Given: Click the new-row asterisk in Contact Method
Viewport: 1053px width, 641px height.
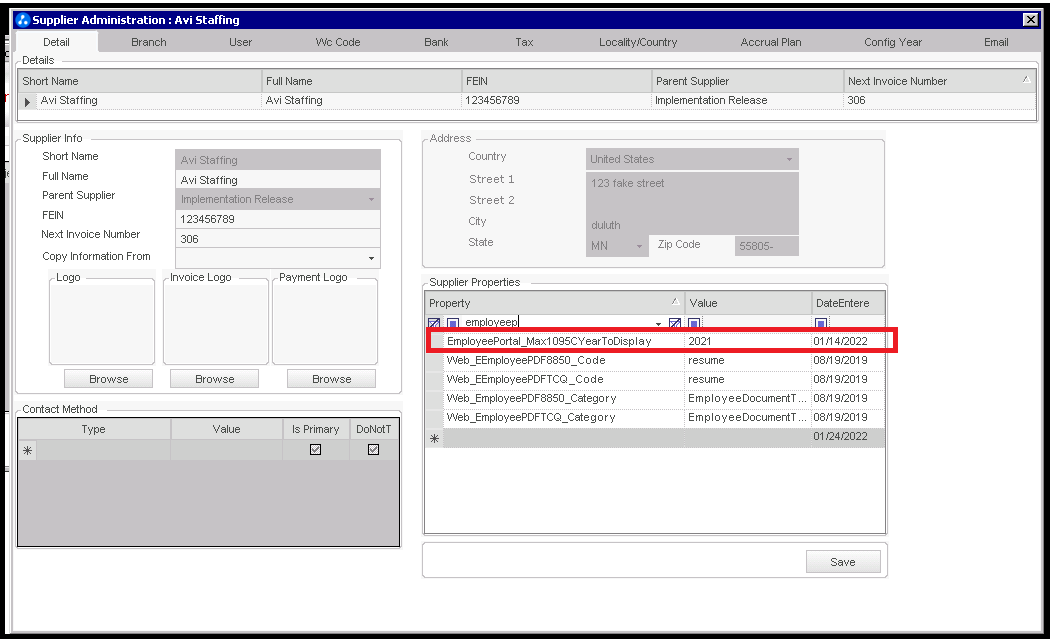Looking at the screenshot, I should [x=28, y=450].
